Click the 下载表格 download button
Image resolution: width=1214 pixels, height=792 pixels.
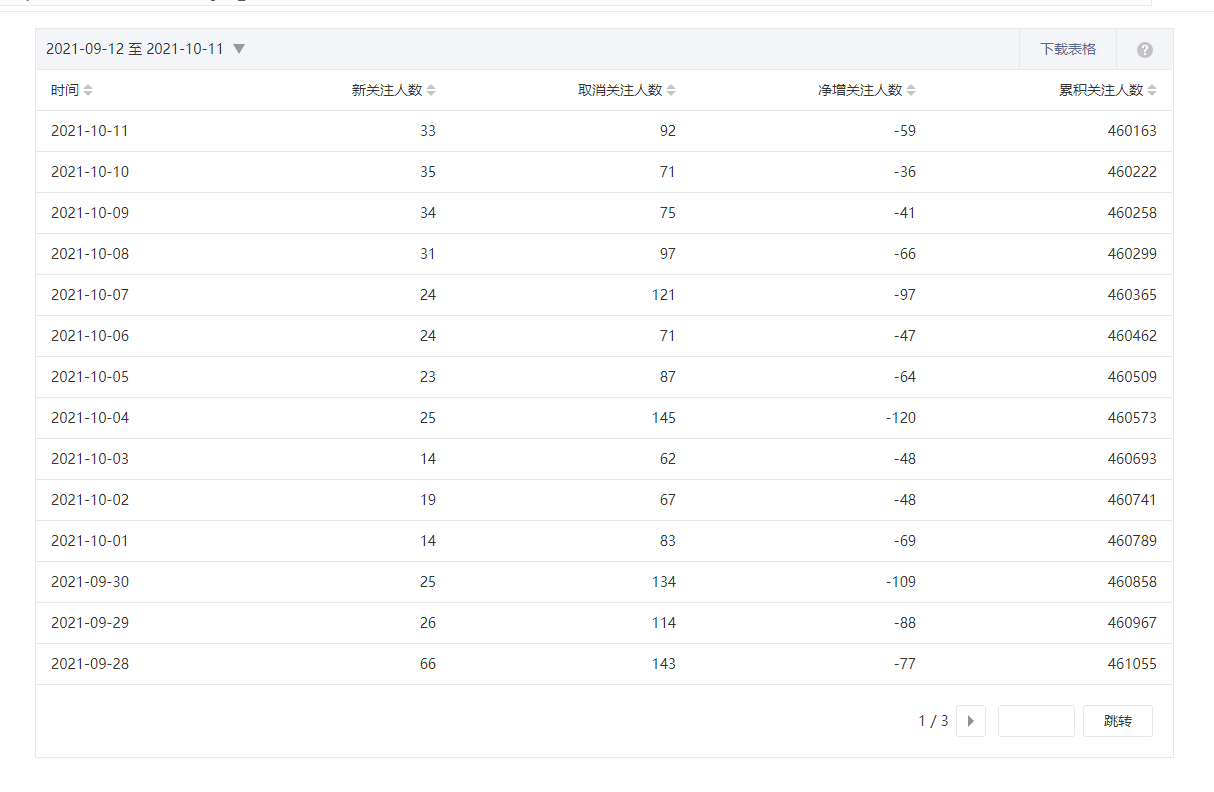[x=1067, y=49]
